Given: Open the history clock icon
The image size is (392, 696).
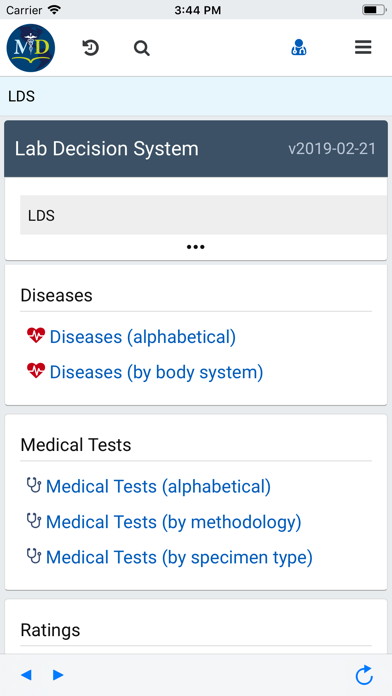Looking at the screenshot, I should (x=91, y=48).
